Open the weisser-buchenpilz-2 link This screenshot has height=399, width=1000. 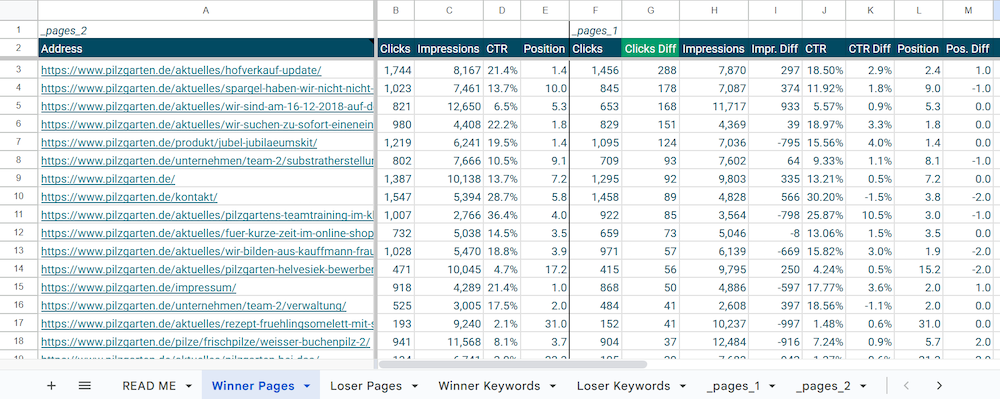click(205, 342)
